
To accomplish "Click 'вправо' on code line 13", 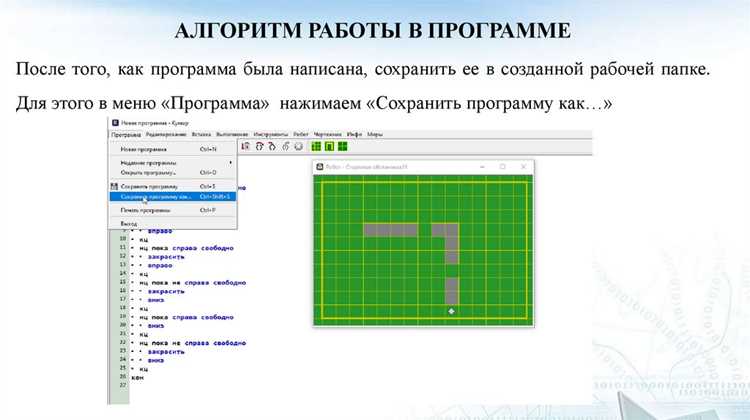I will coord(160,265).
